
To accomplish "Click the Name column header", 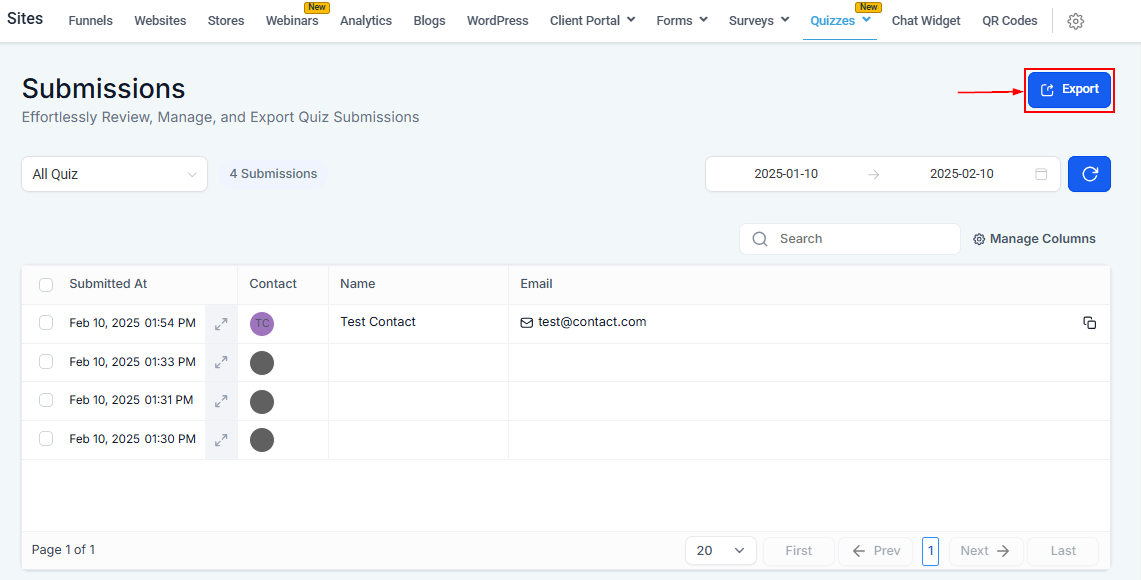I will [358, 284].
